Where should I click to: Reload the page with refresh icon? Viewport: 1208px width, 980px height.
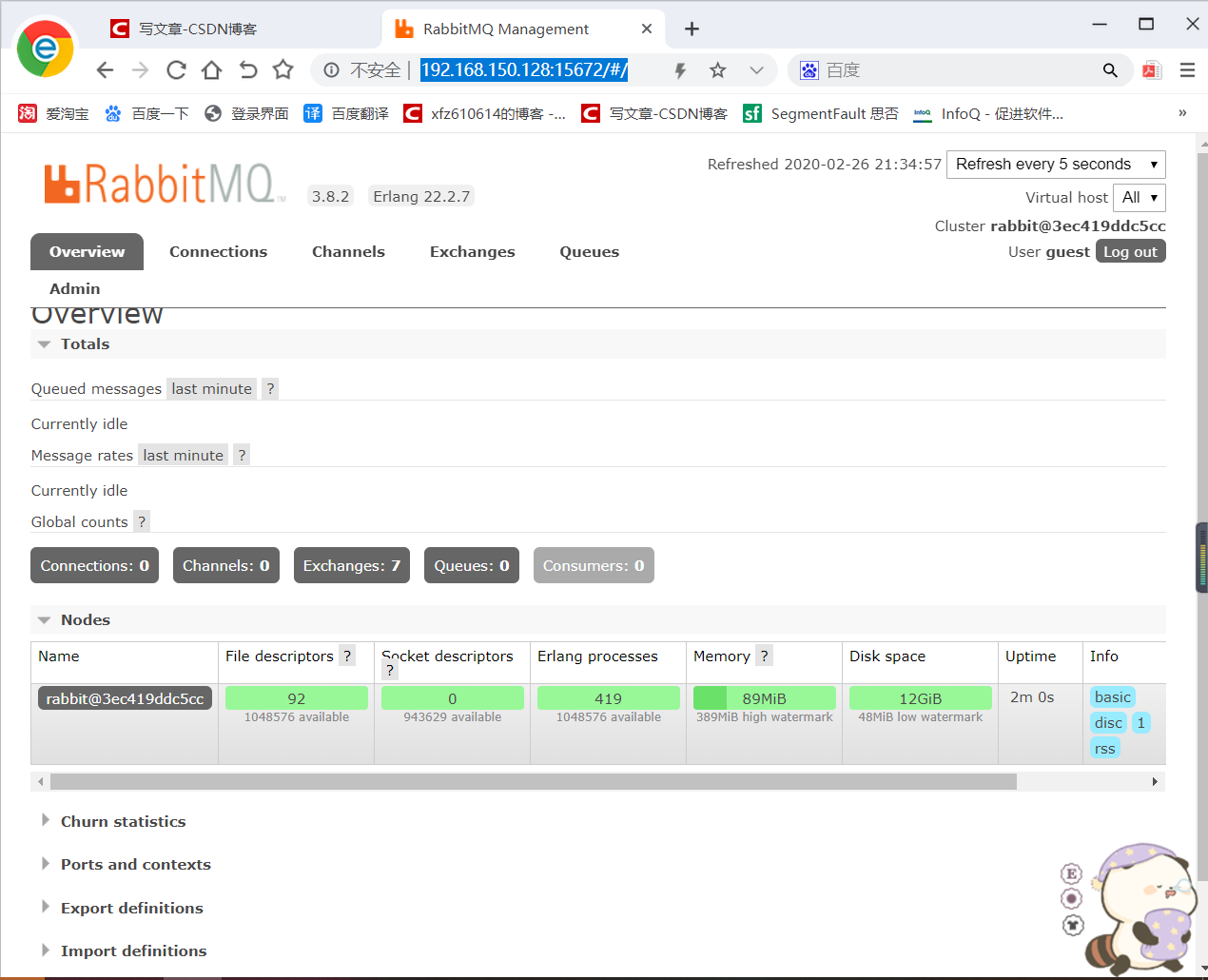[176, 69]
